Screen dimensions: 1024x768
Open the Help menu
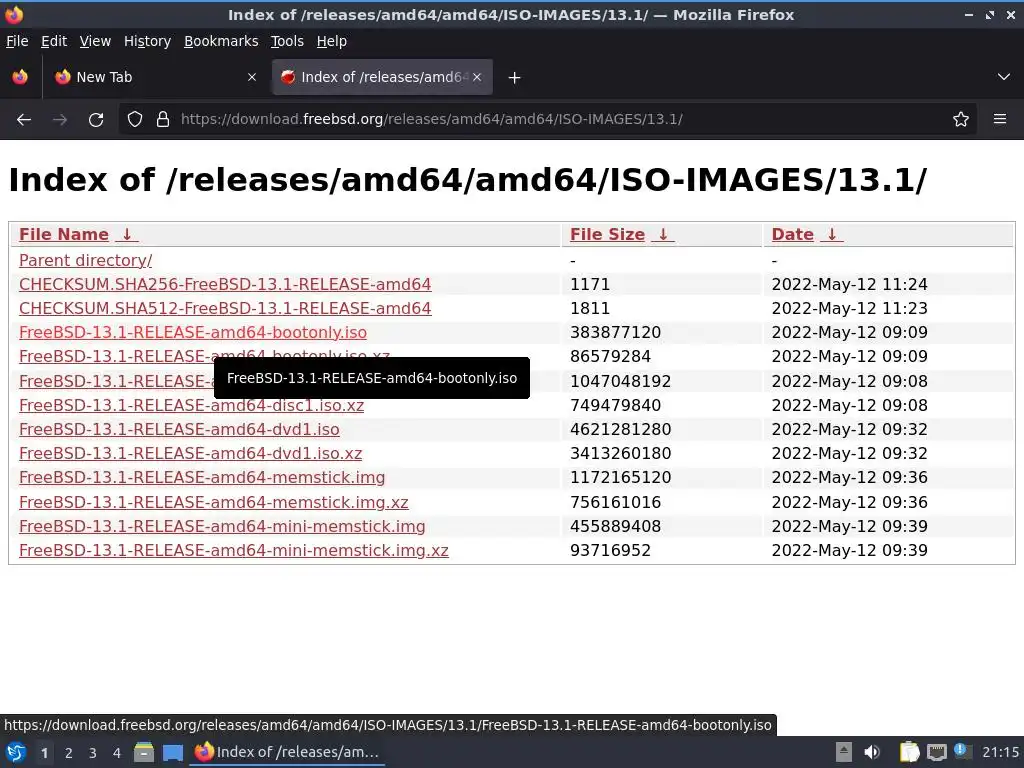(332, 41)
